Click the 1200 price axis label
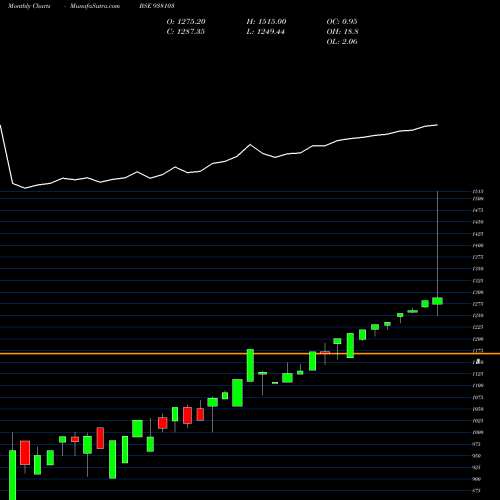 click(478, 339)
